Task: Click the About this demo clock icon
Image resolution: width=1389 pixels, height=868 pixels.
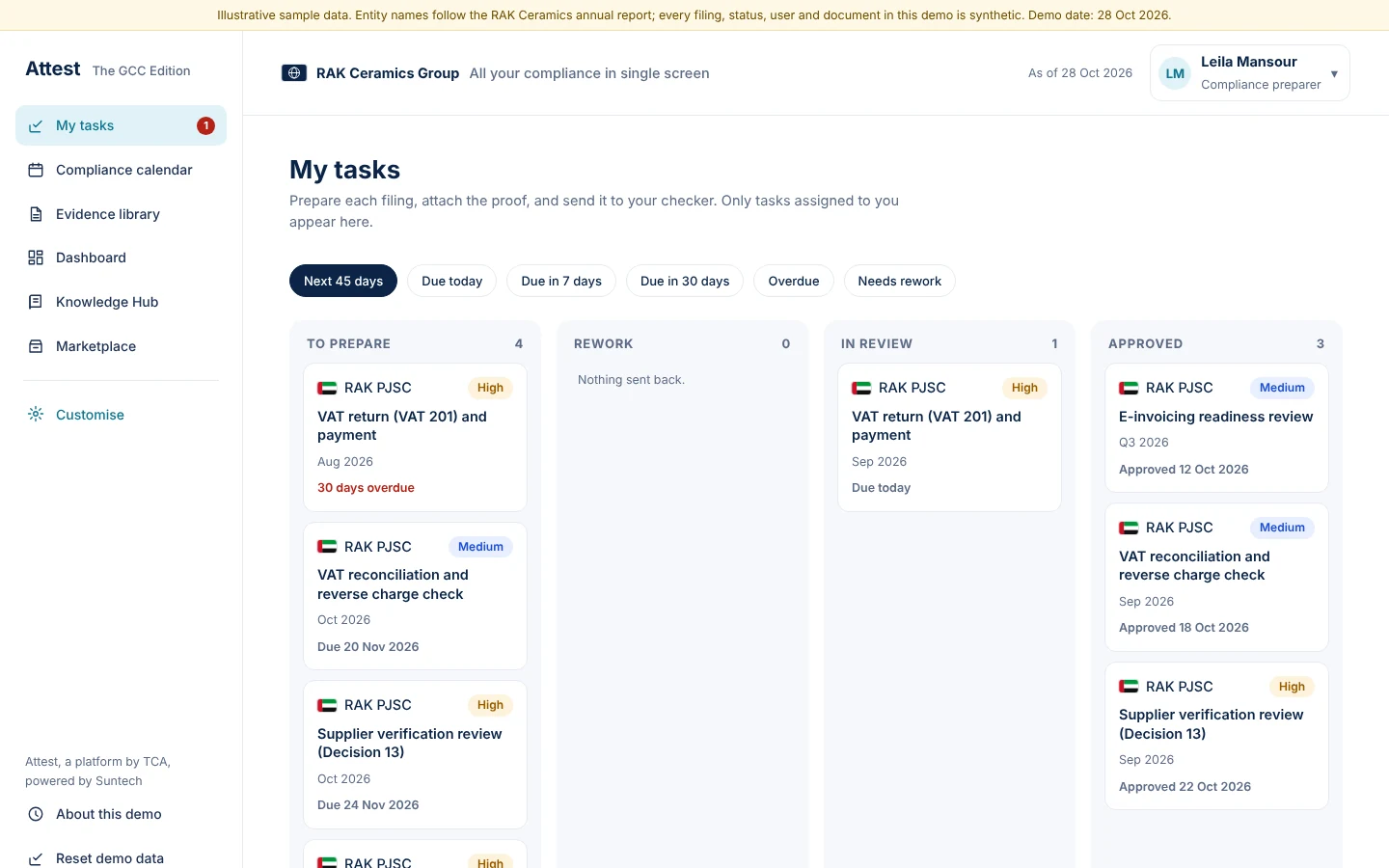Action: (x=36, y=814)
